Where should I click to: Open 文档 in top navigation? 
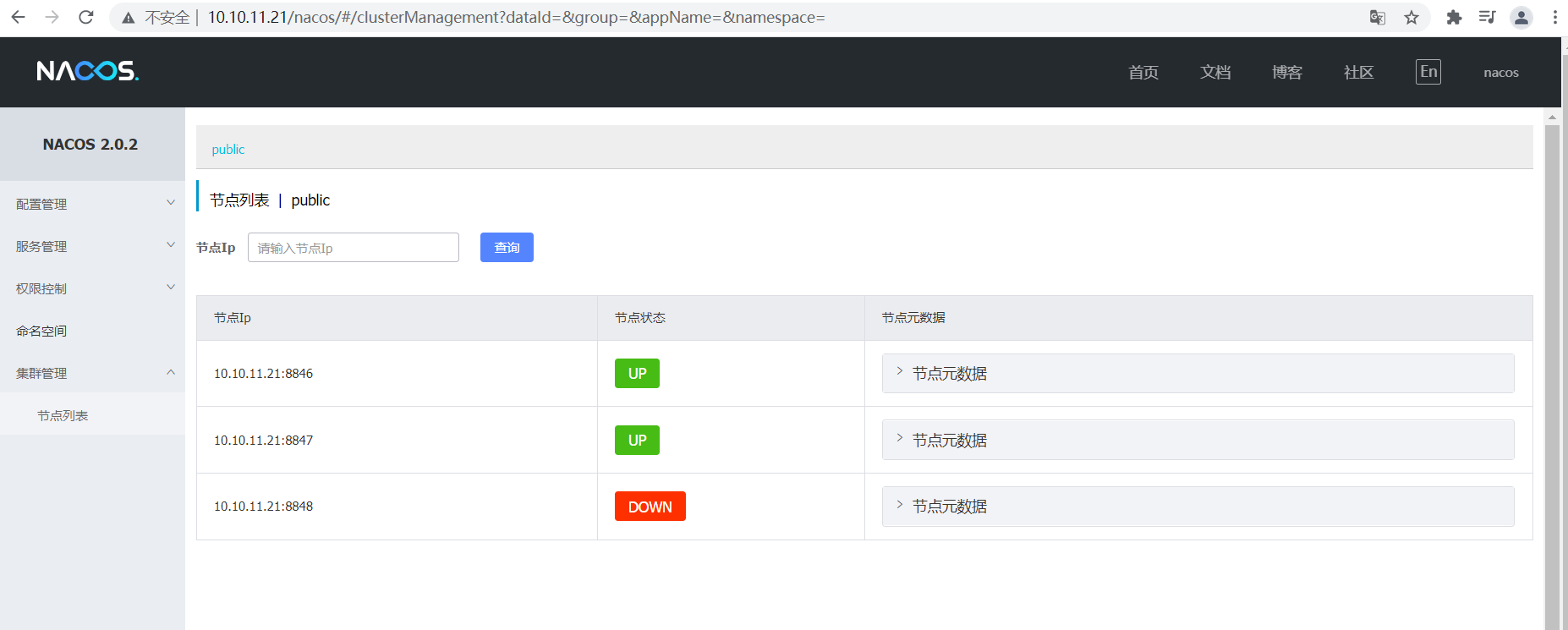[x=1215, y=73]
